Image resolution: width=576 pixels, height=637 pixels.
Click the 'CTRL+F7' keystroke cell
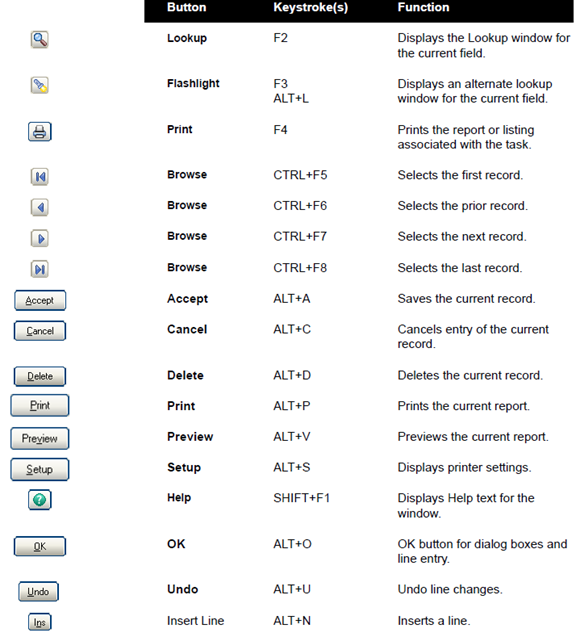(300, 236)
